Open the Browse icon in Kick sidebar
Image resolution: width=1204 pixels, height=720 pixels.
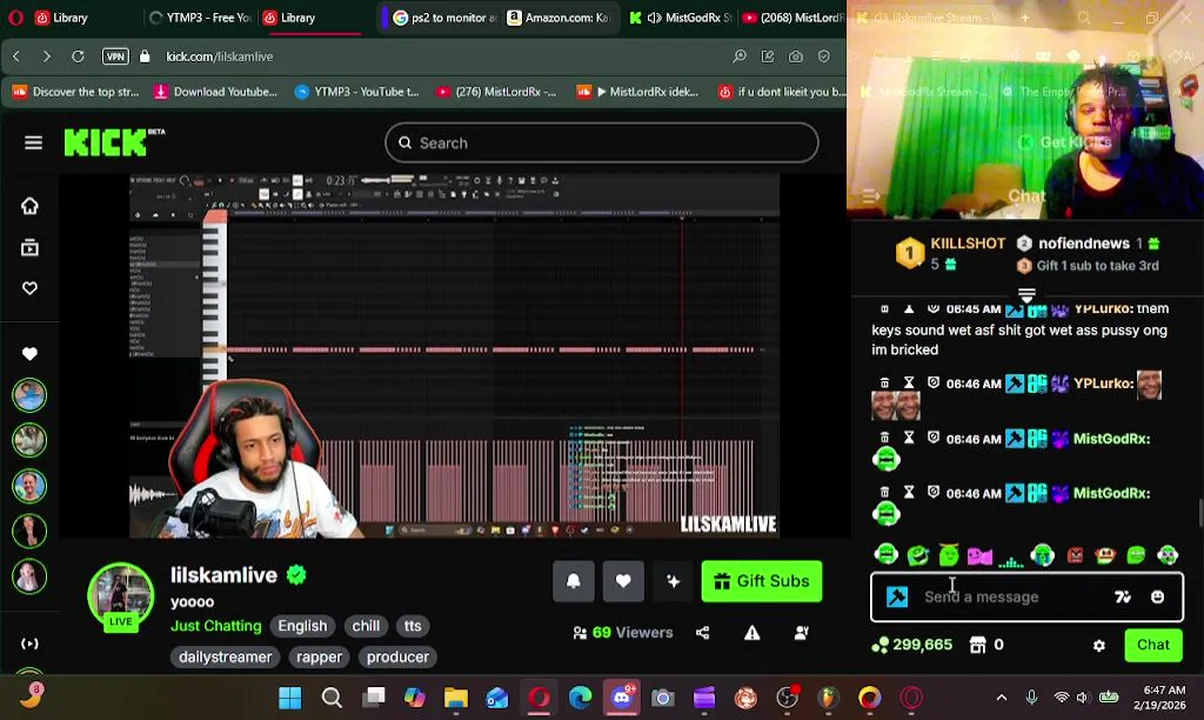coord(30,247)
